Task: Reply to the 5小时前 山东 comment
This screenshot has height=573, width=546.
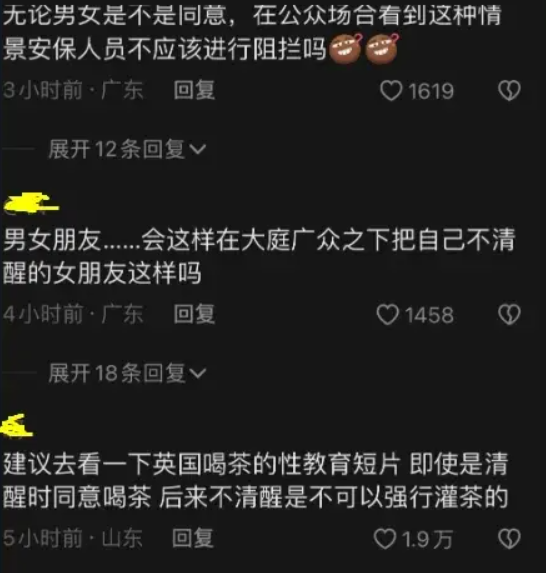Action: click(x=193, y=538)
